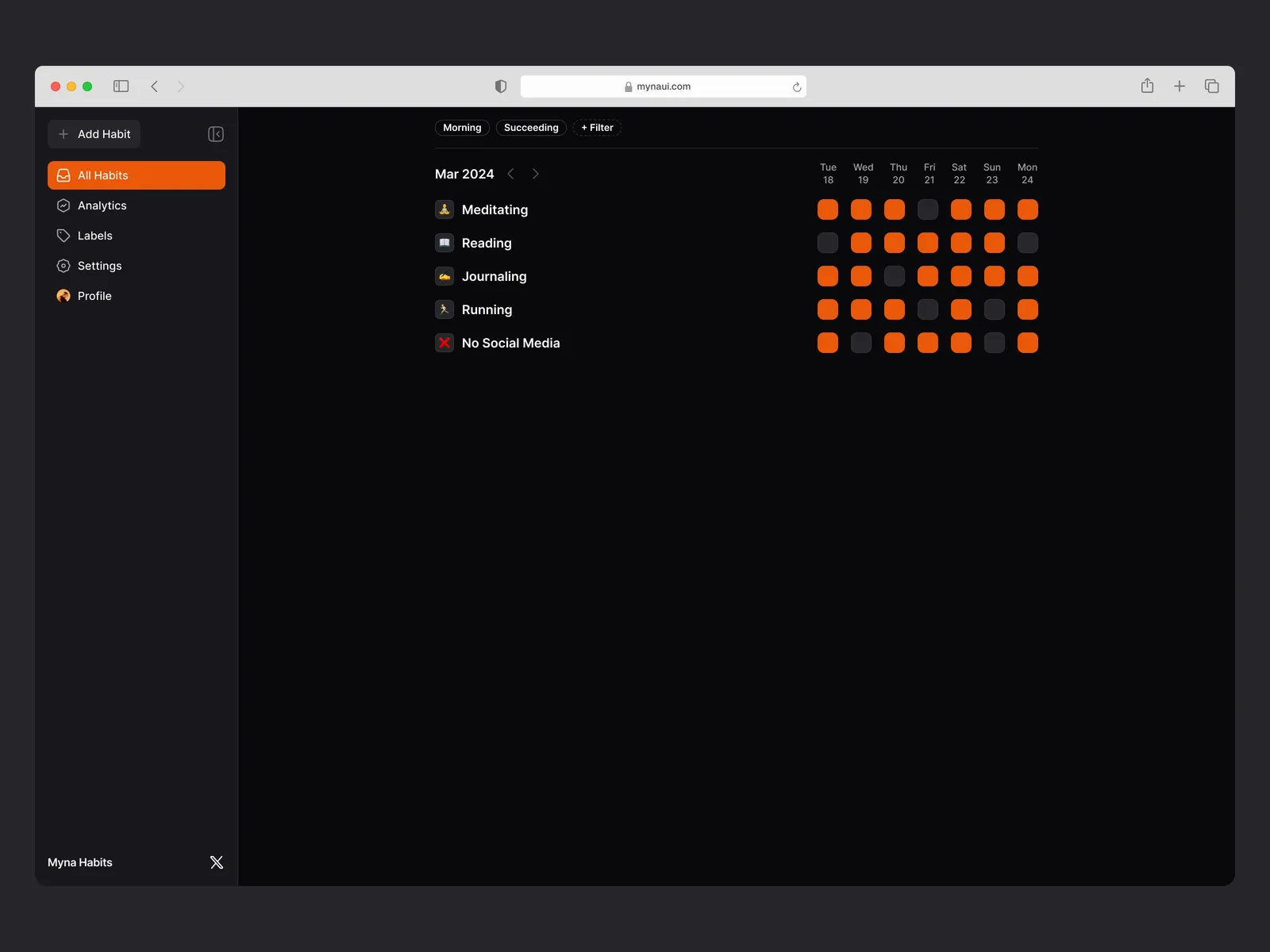
Task: Click the Add Habit button
Action: [x=94, y=134]
